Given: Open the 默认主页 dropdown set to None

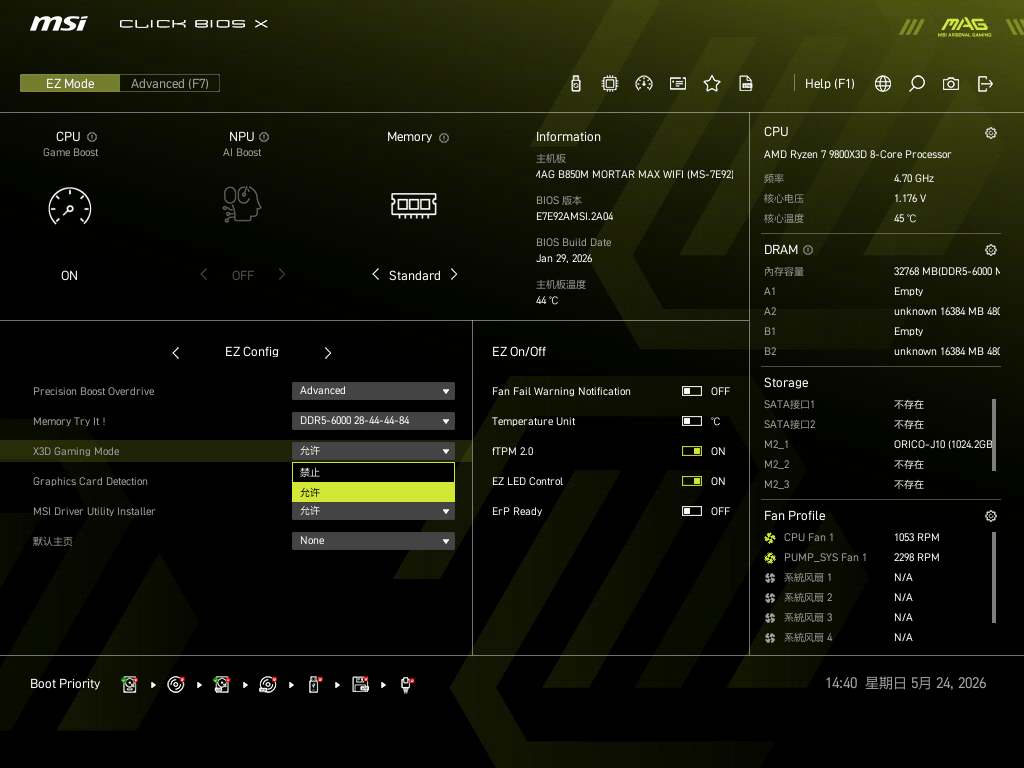Looking at the screenshot, I should (x=373, y=541).
